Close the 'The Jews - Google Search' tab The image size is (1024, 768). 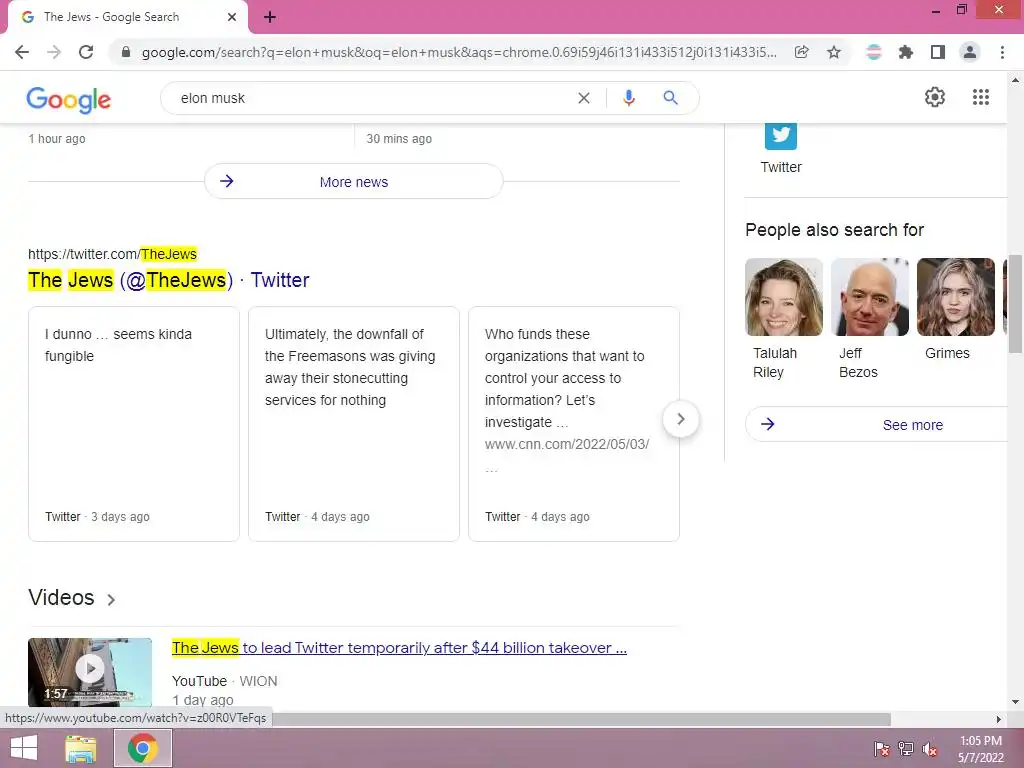click(232, 17)
